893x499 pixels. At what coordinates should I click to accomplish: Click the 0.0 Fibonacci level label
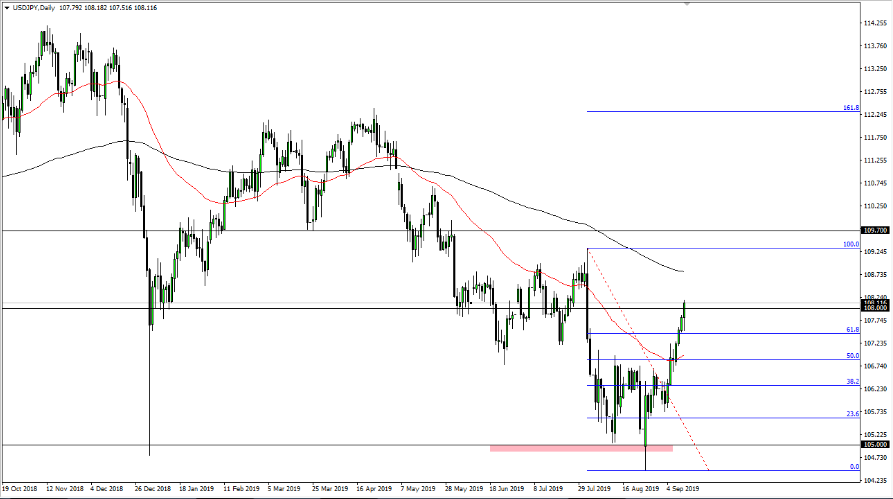[854, 466]
